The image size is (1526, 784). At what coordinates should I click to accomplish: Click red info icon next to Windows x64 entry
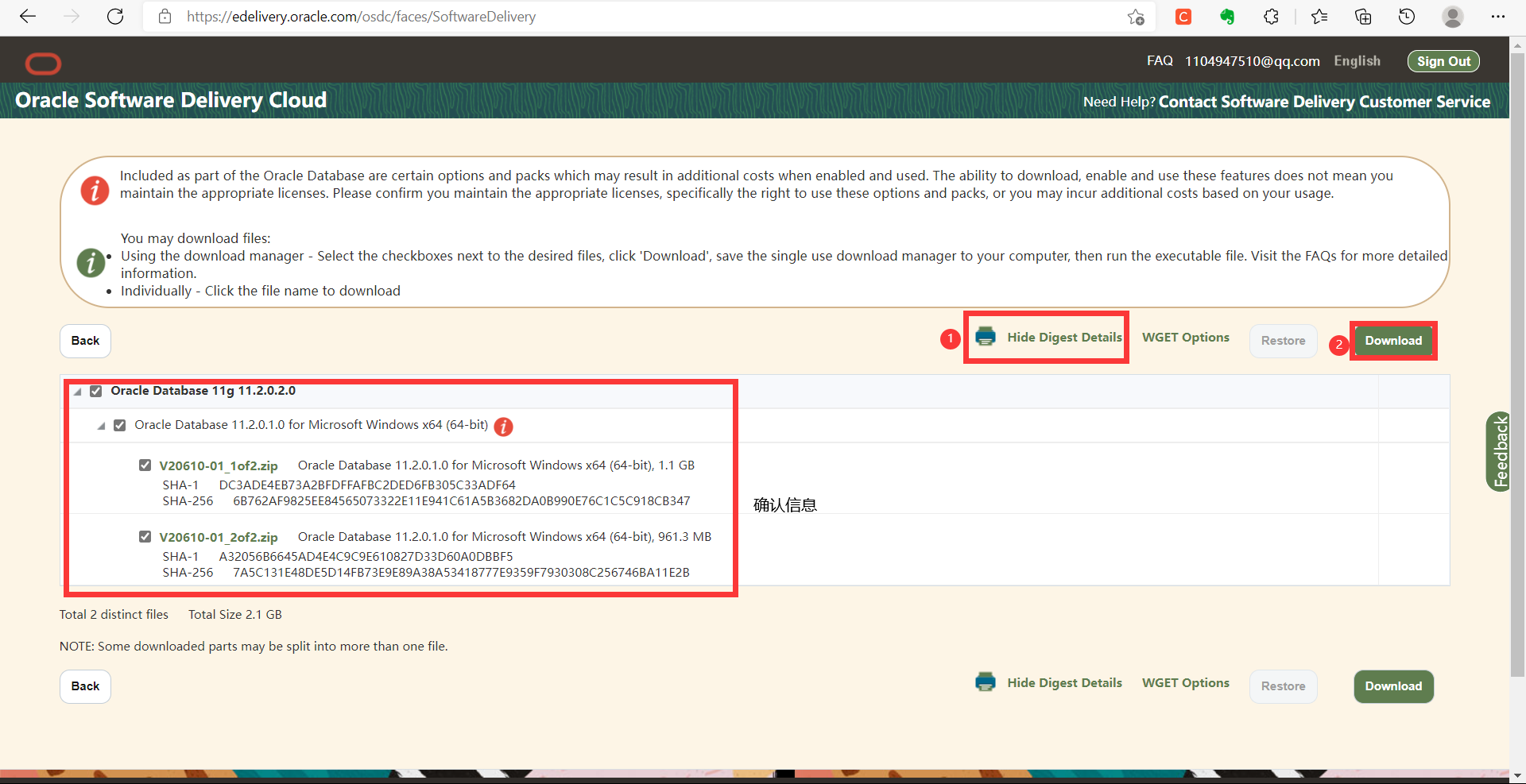(503, 427)
